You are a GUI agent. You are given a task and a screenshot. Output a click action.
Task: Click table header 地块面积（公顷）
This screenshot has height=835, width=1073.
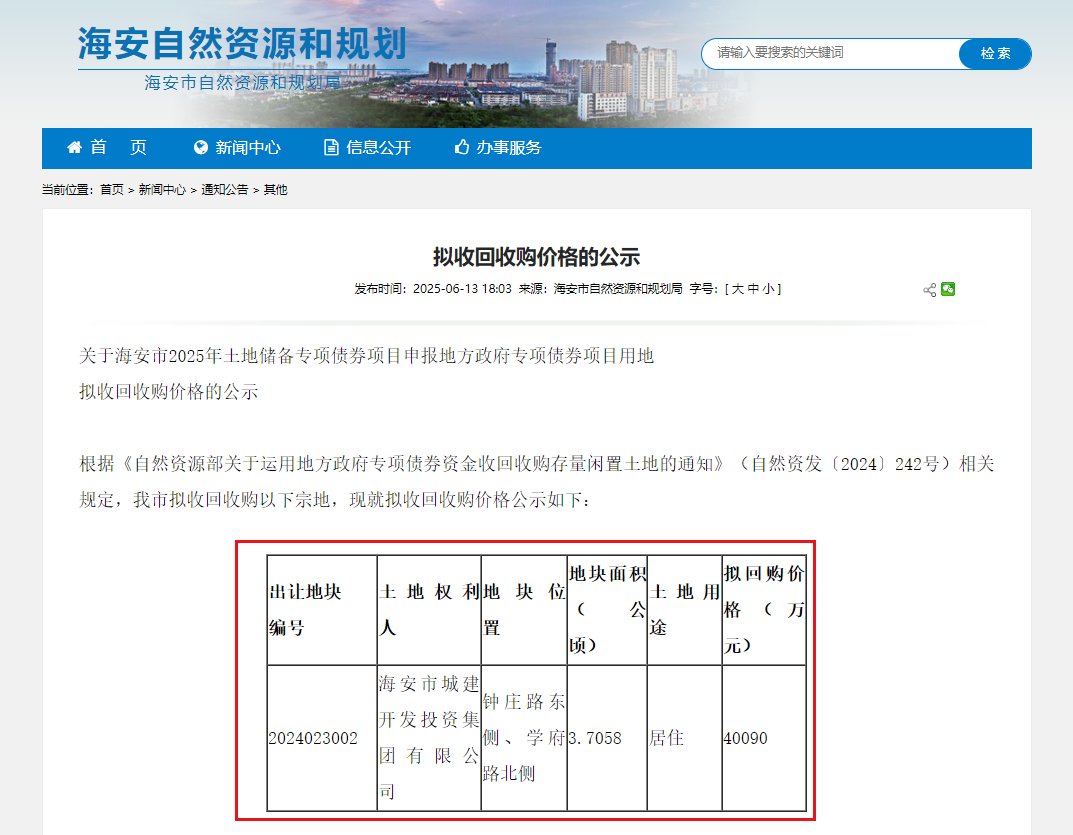coord(607,610)
